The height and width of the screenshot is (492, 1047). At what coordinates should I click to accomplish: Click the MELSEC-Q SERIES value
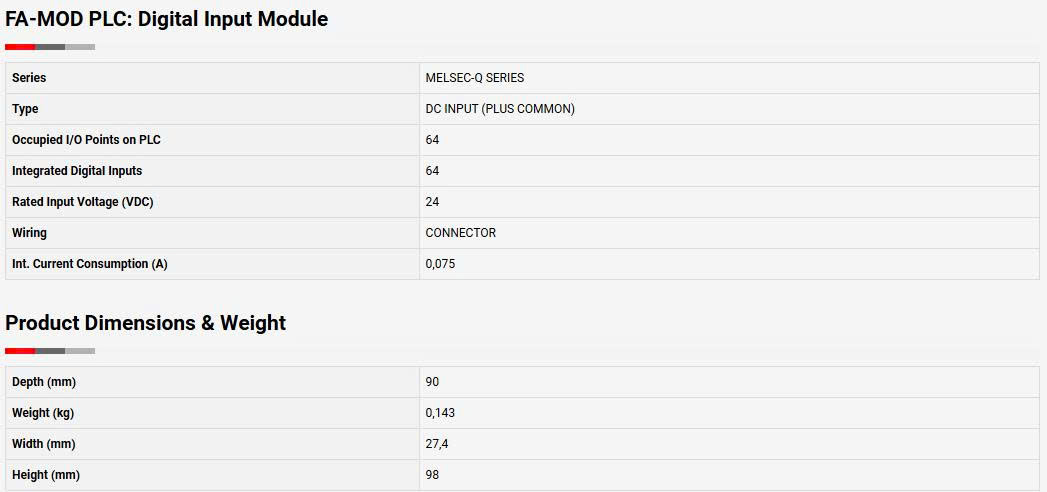475,78
